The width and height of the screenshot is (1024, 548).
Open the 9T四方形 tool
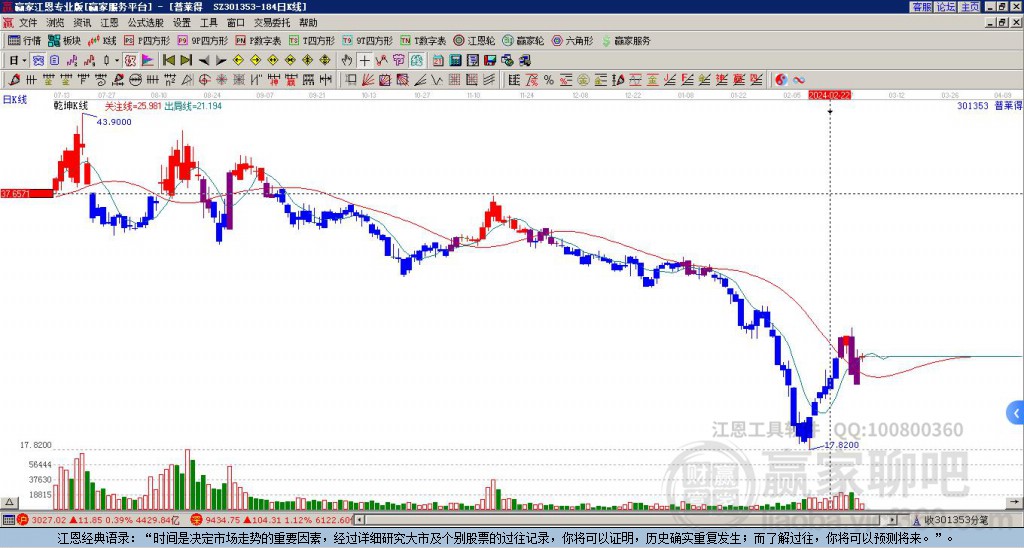(x=367, y=40)
